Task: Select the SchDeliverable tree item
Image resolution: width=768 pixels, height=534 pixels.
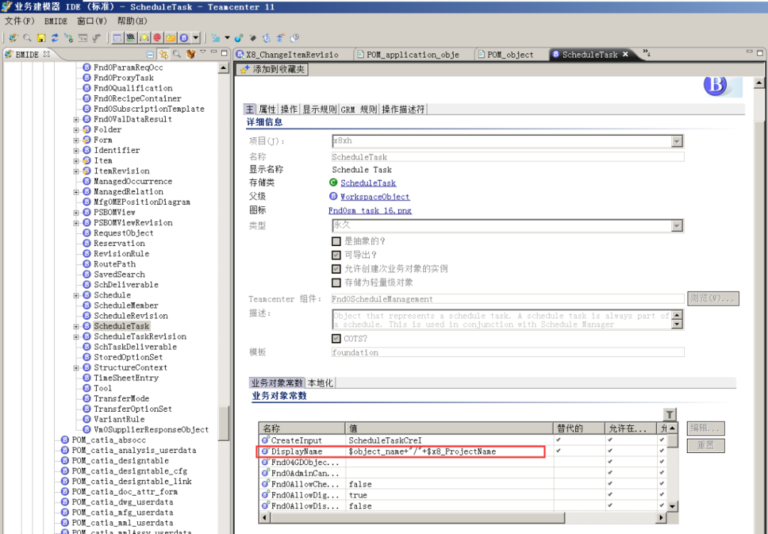Action: click(126, 285)
